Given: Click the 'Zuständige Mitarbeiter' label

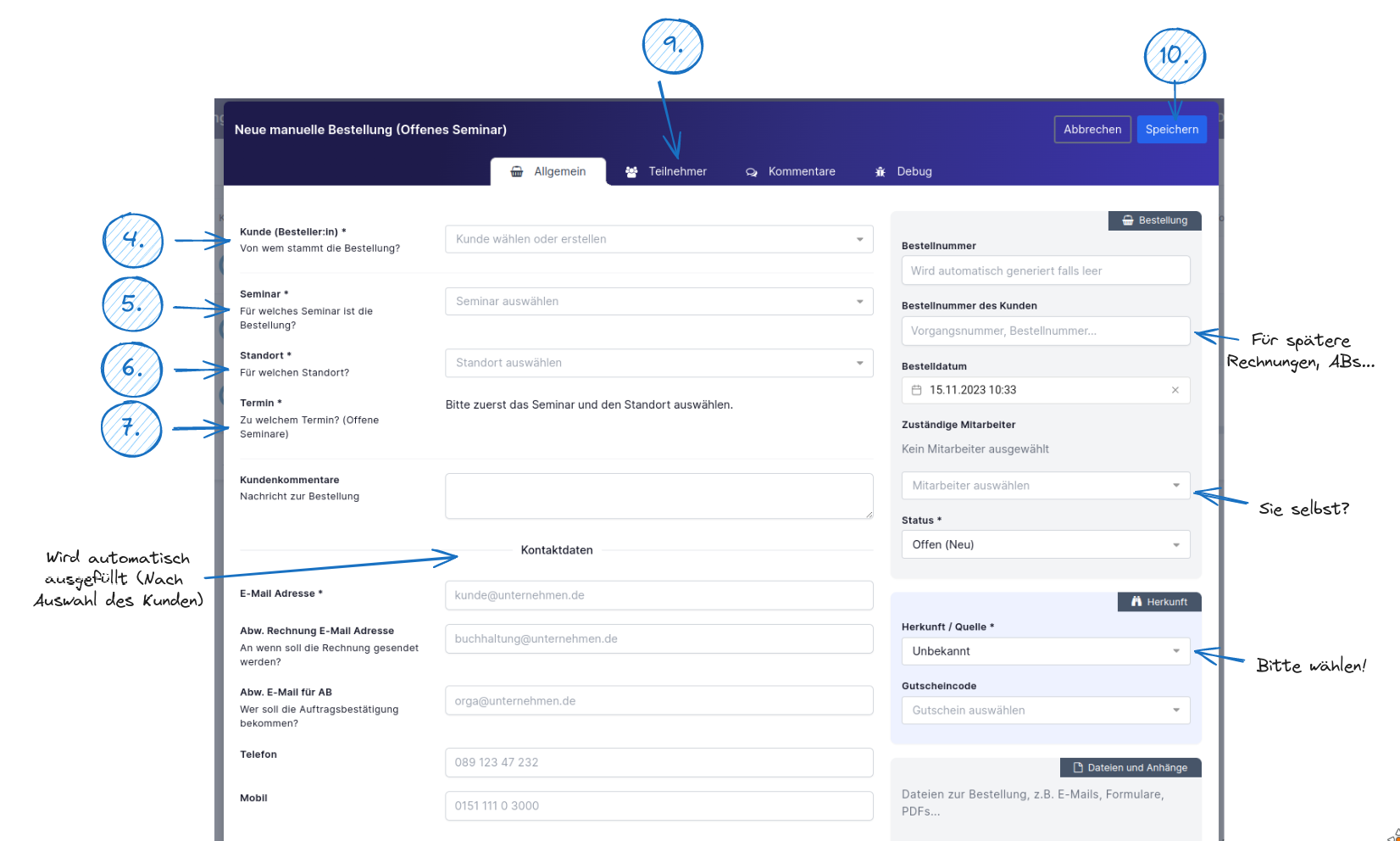Looking at the screenshot, I should [958, 425].
